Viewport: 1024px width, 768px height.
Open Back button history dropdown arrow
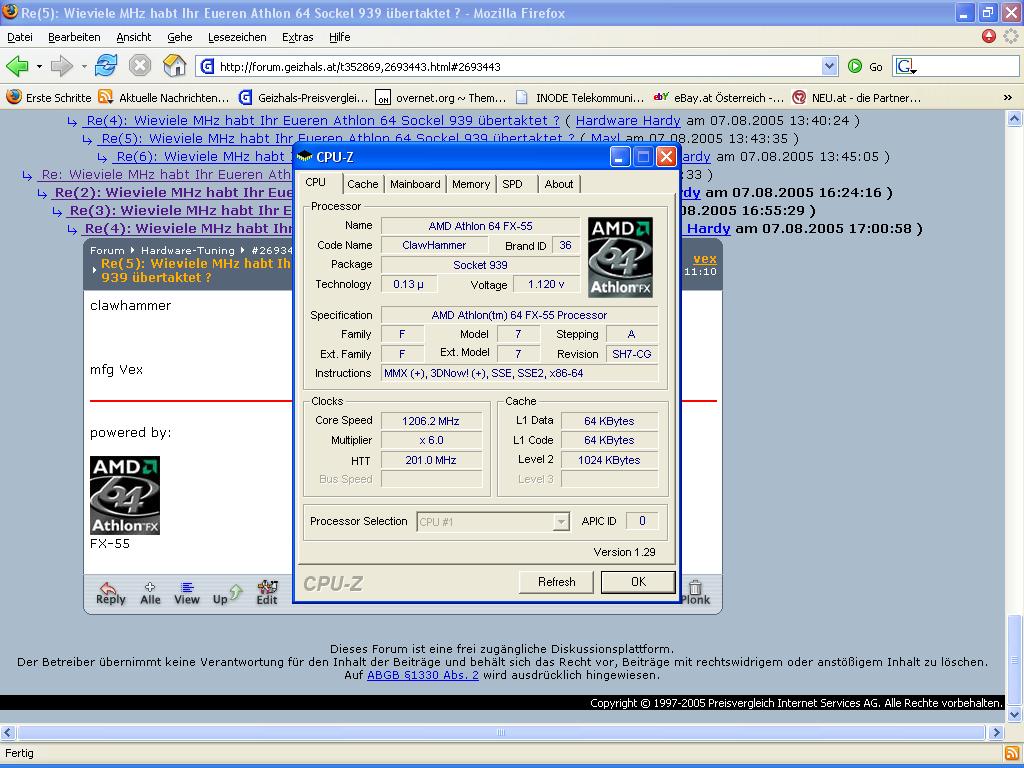39,66
